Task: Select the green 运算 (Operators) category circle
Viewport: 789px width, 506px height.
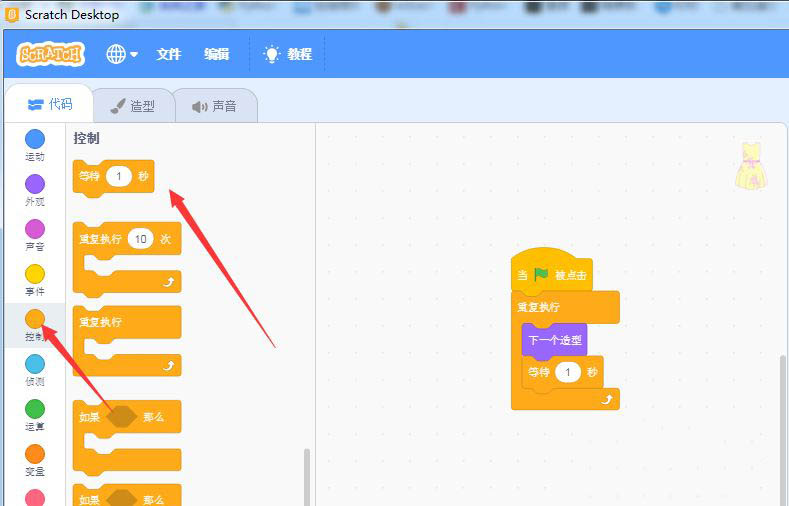Action: pyautogui.click(x=35, y=409)
